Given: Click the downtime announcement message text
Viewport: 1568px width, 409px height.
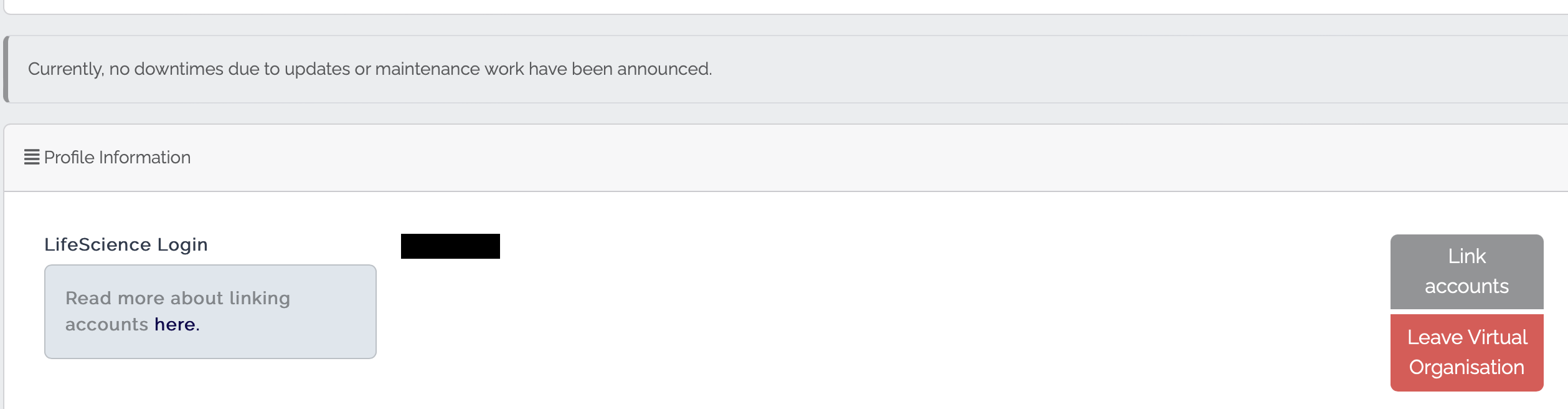Looking at the screenshot, I should (369, 69).
